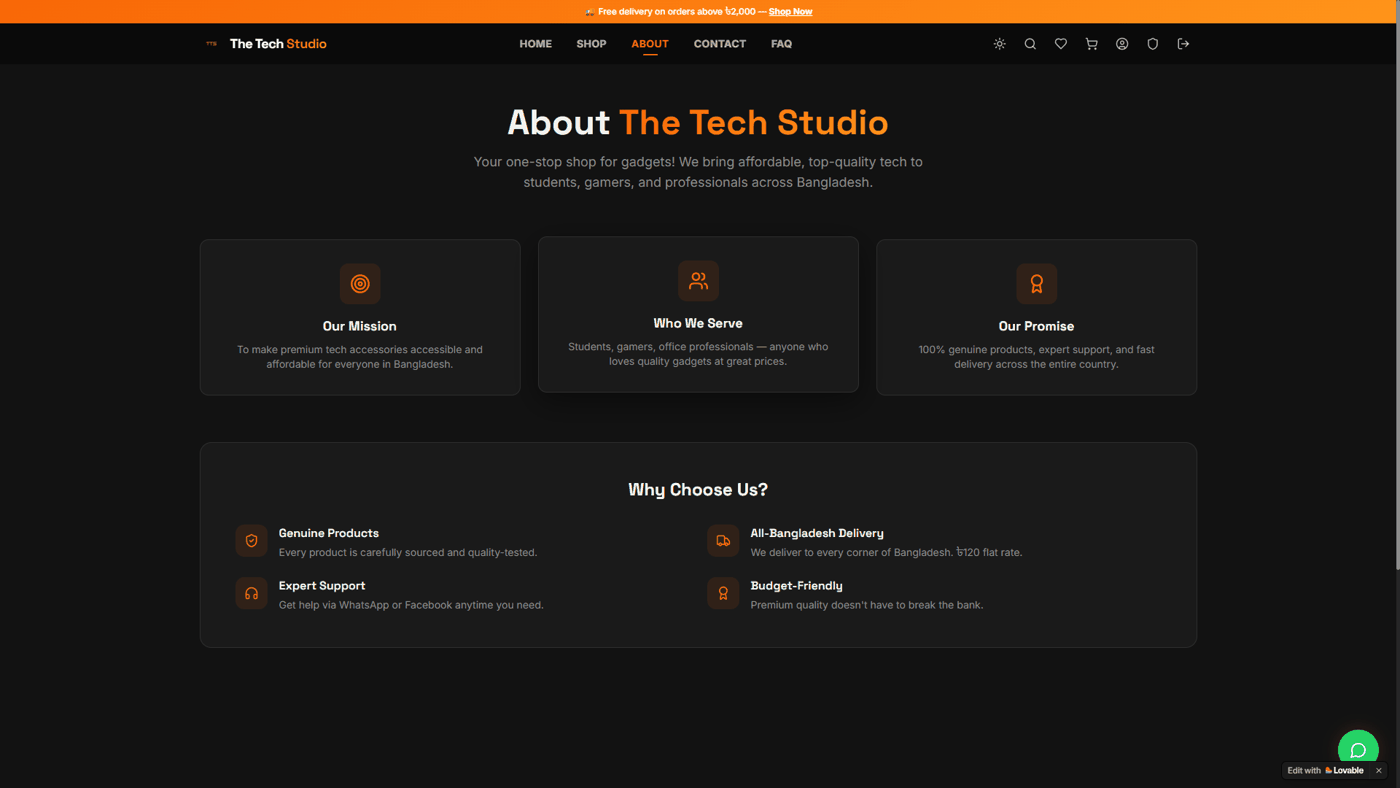Click the ৳120 flat rate delivery description

(886, 552)
